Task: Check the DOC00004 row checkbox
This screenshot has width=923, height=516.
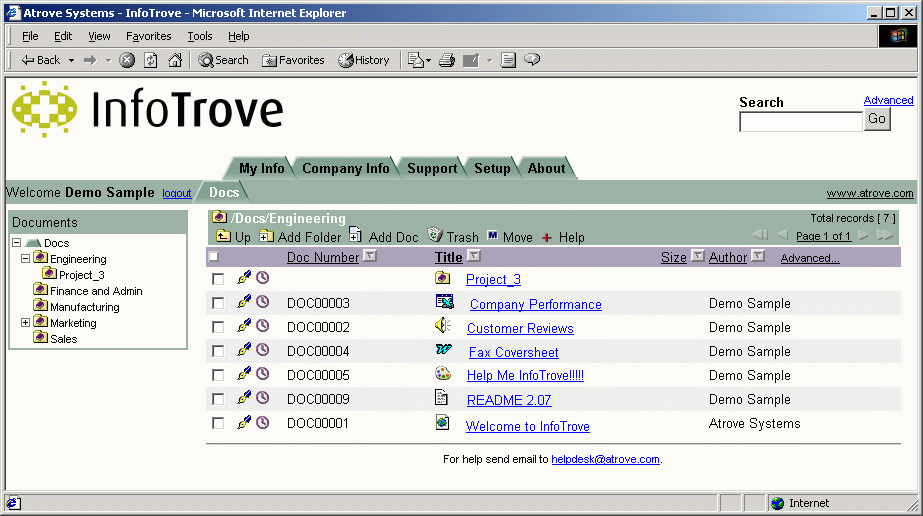Action: pyautogui.click(x=218, y=351)
